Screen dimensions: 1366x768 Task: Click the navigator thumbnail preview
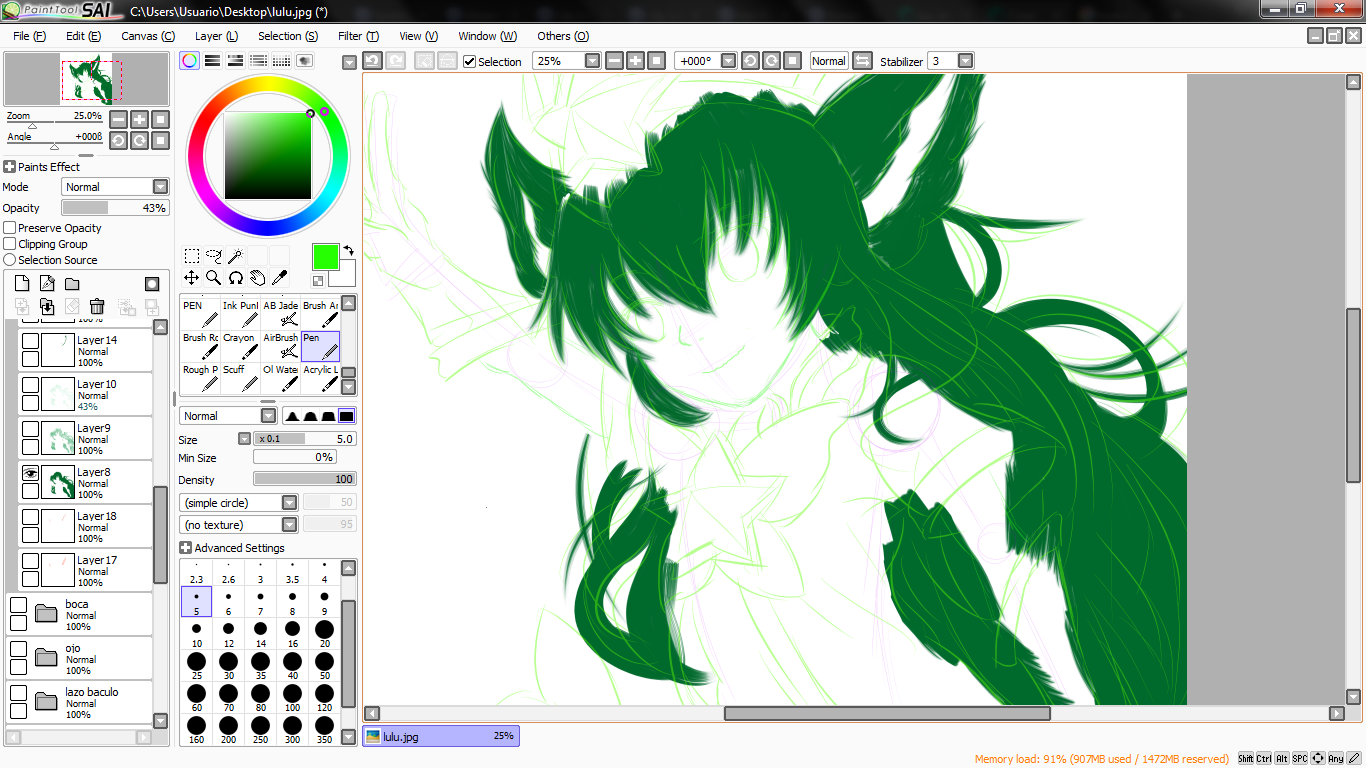tap(86, 79)
